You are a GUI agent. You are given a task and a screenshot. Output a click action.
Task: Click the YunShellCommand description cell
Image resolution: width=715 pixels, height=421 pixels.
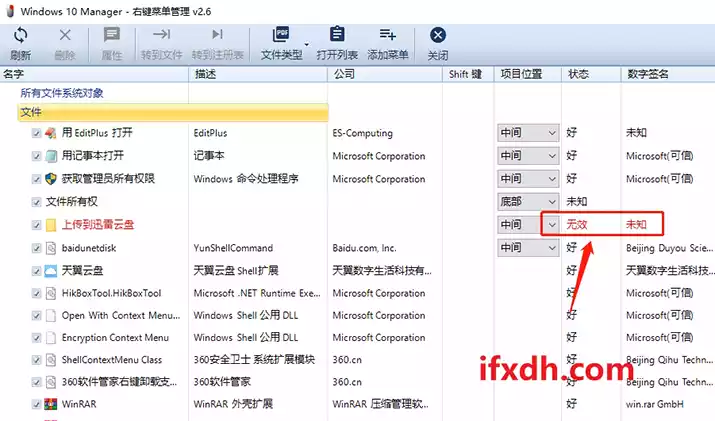[x=233, y=248]
